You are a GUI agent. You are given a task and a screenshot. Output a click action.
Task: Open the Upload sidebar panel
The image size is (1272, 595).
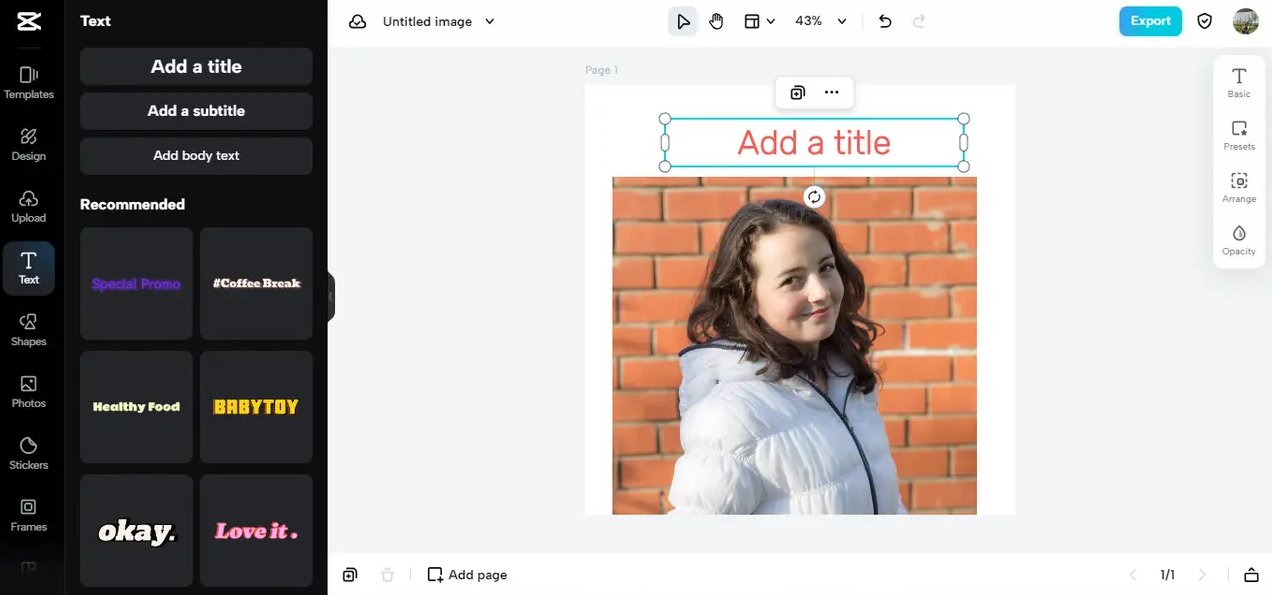point(29,206)
